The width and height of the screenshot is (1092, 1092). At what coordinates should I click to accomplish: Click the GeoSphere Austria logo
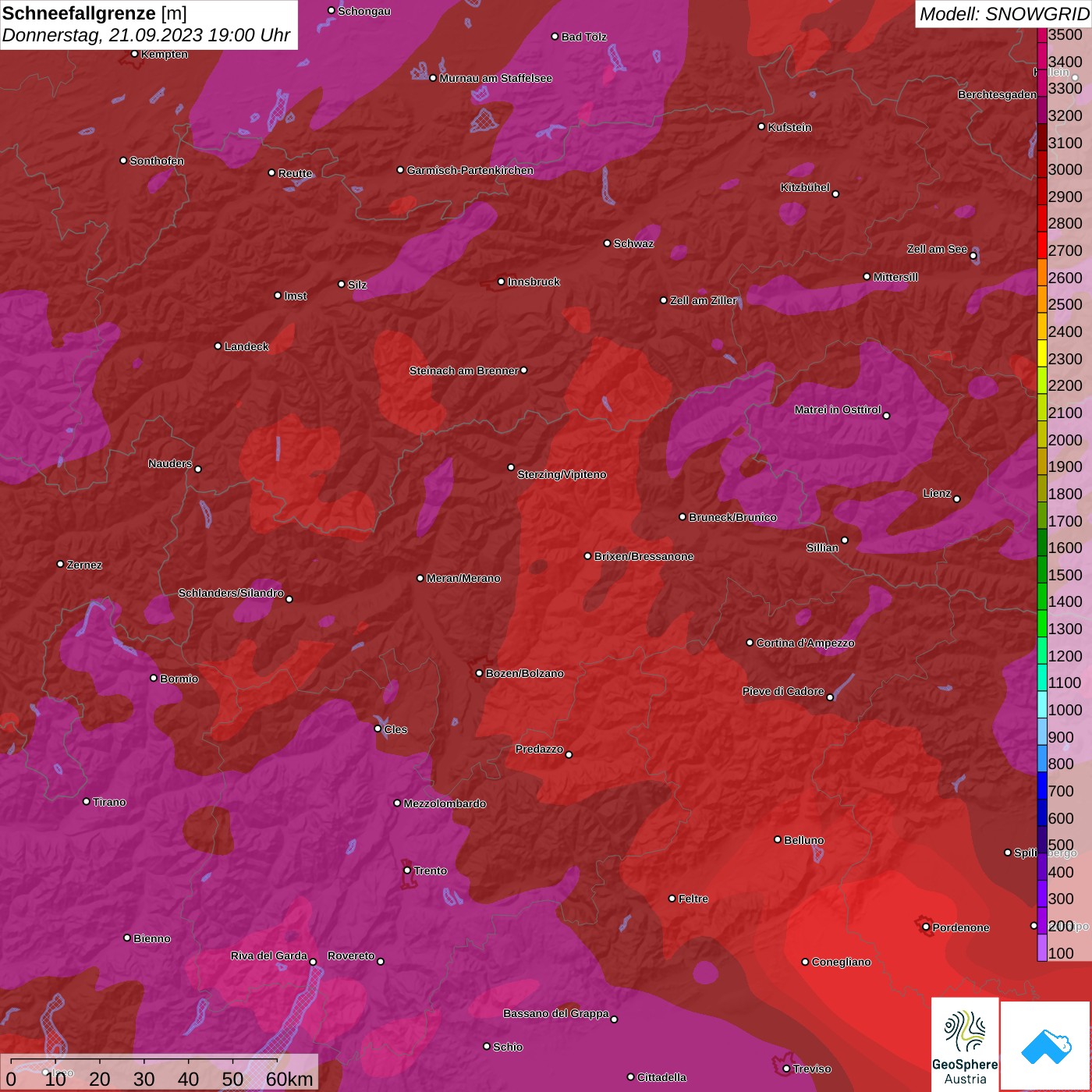[965, 1044]
